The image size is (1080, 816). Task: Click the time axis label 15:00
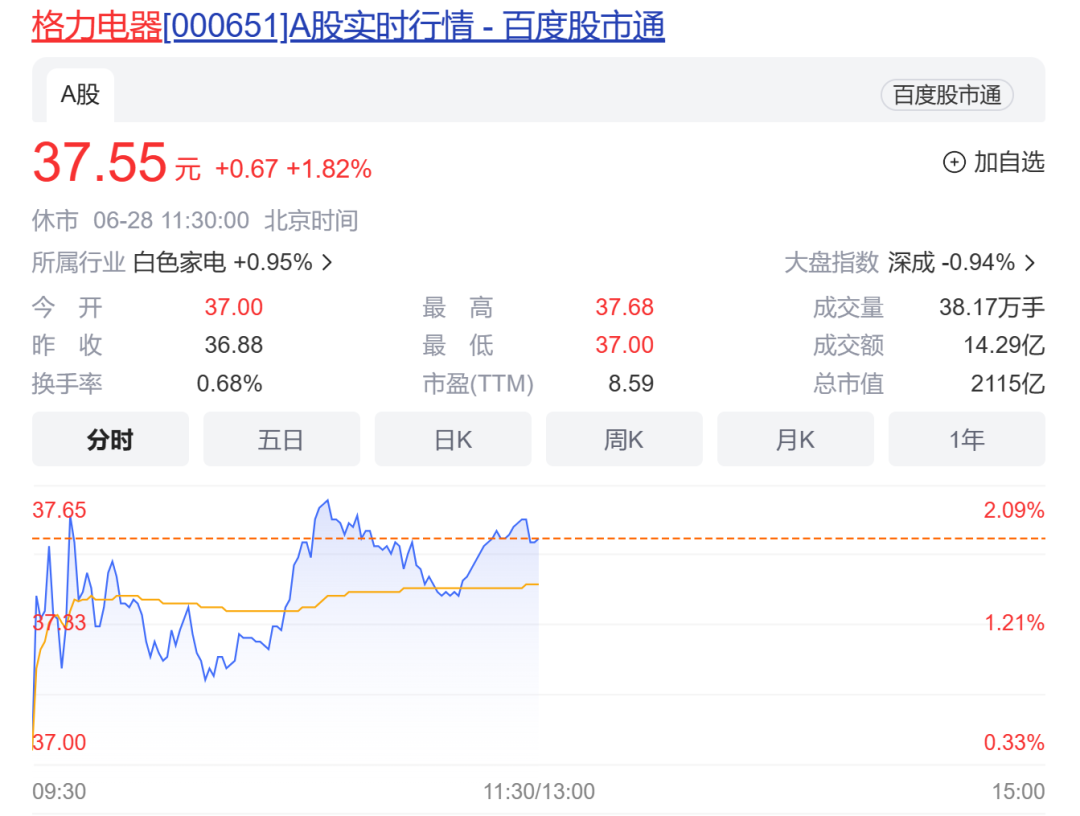[1018, 791]
